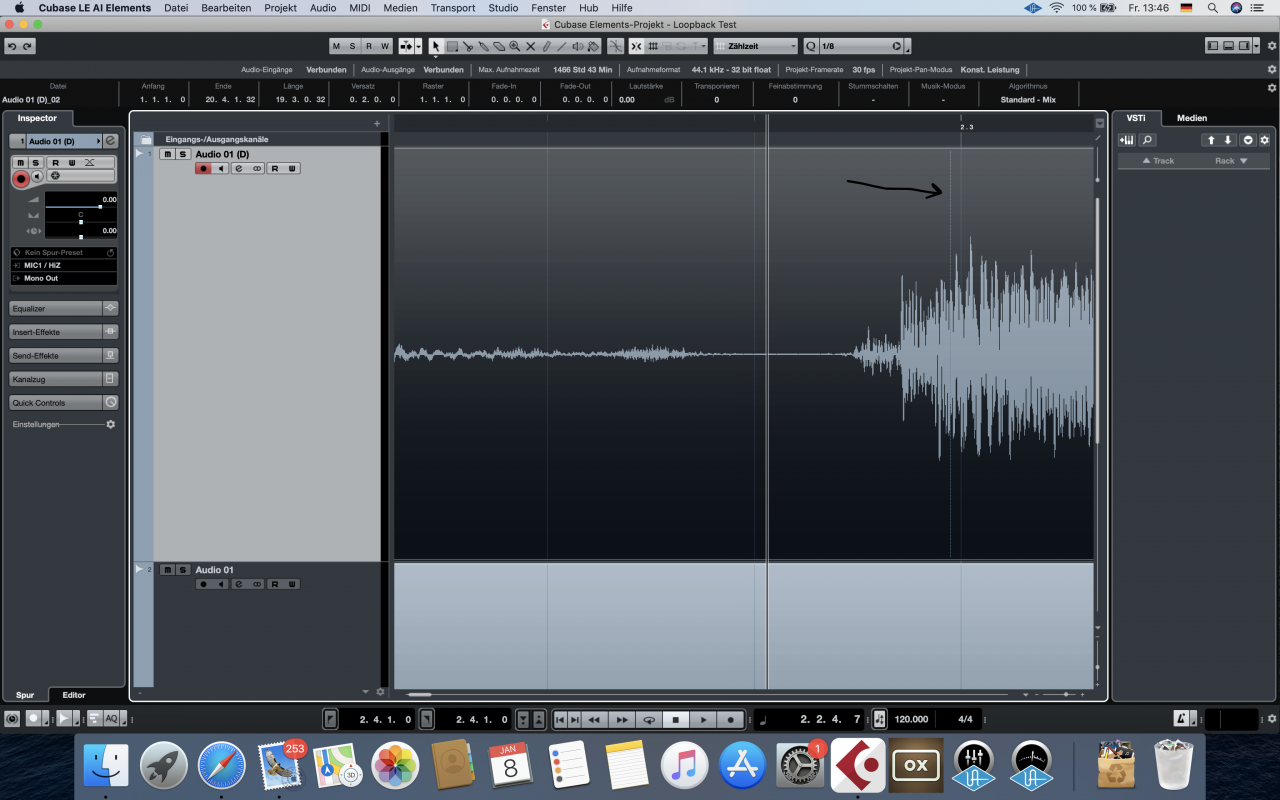Open the Transport menu

453,8
